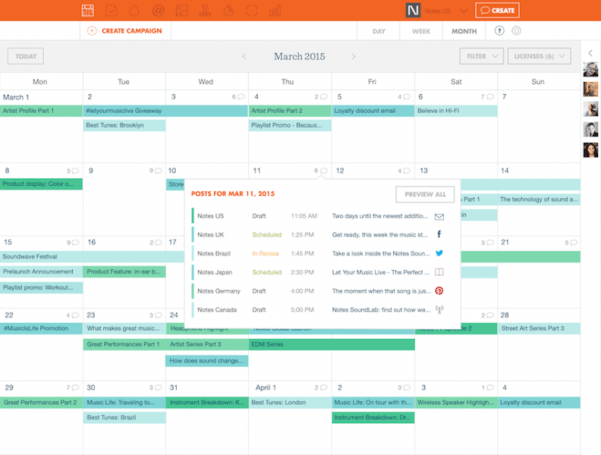Image resolution: width=601 pixels, height=455 pixels.
Task: Switch to the Day view tab
Action: pyautogui.click(x=379, y=31)
